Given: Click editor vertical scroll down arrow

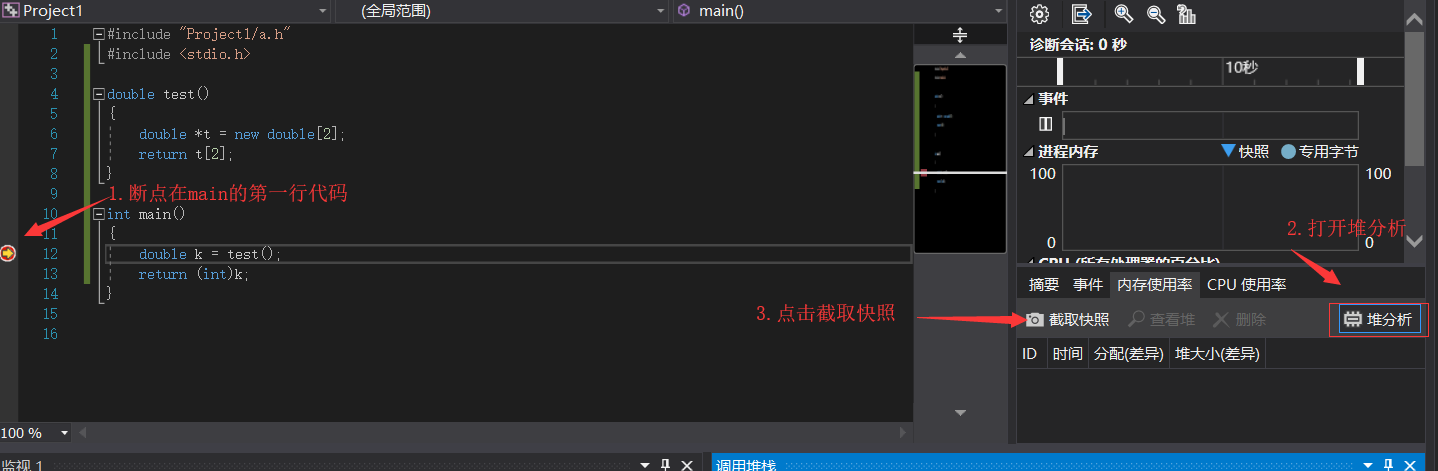Looking at the screenshot, I should pos(960,413).
